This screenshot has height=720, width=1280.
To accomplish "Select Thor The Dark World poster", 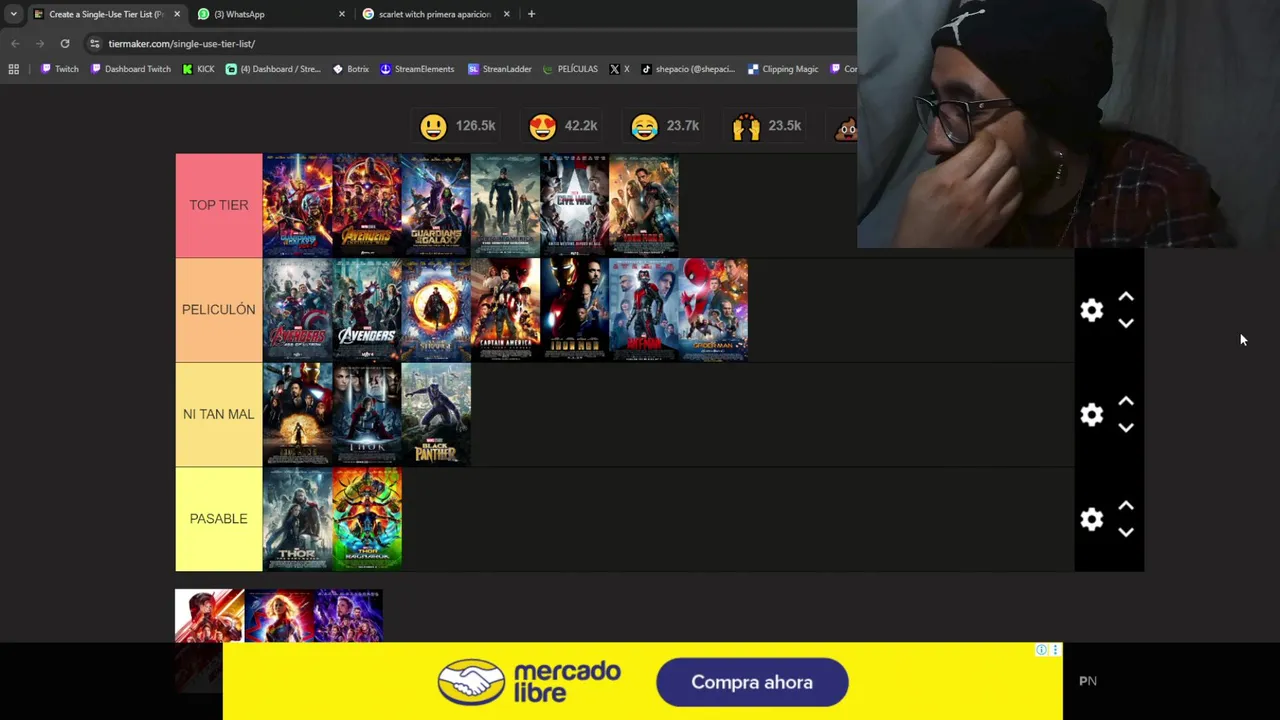I will click(x=297, y=519).
